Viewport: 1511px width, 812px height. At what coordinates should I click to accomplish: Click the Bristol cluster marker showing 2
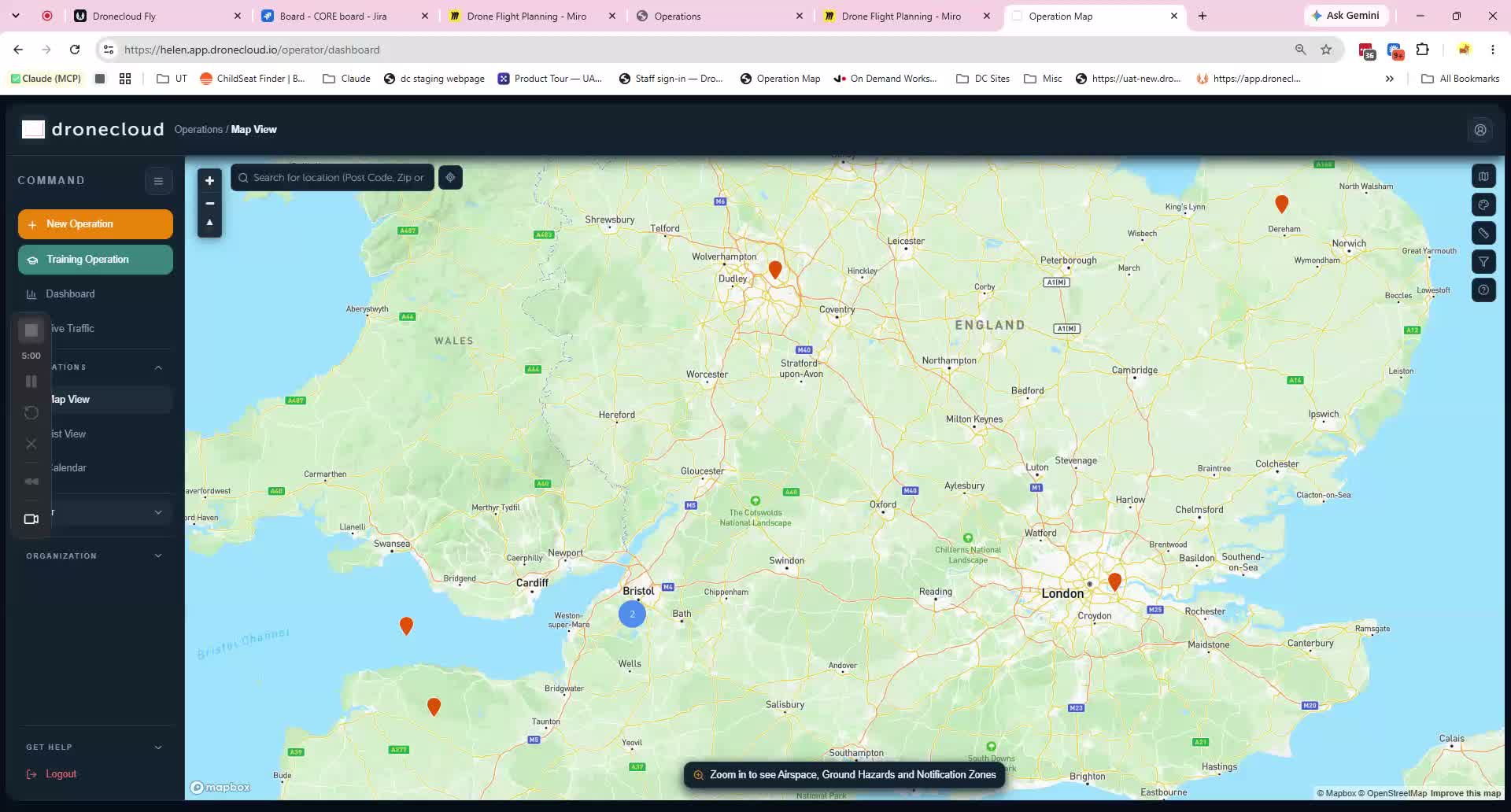(x=632, y=614)
